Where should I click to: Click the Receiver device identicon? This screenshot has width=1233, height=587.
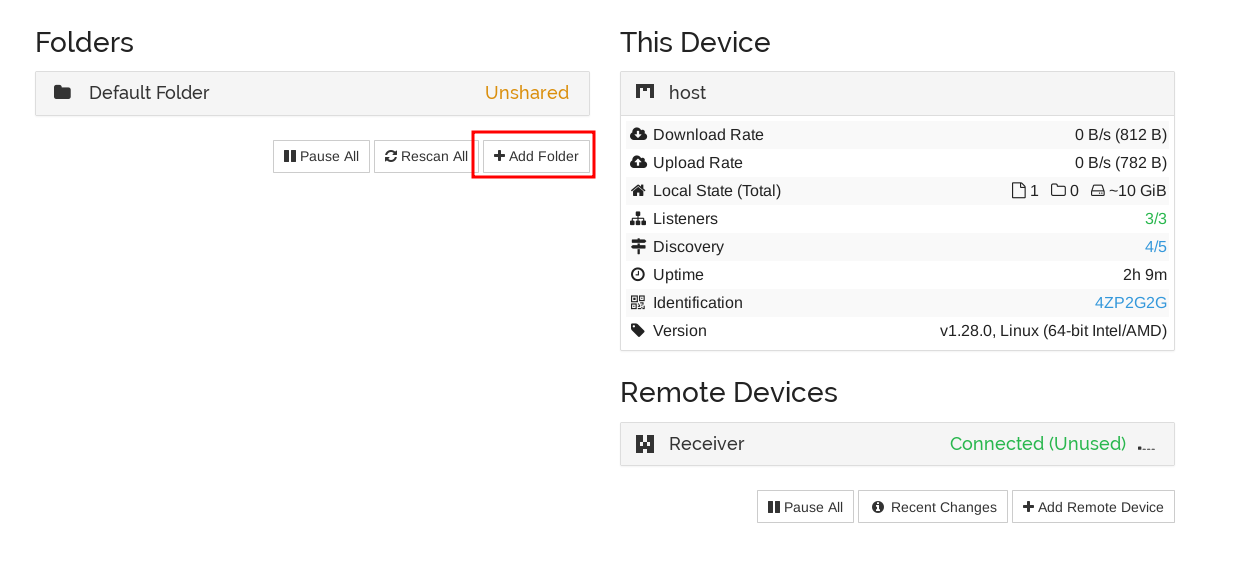point(645,444)
